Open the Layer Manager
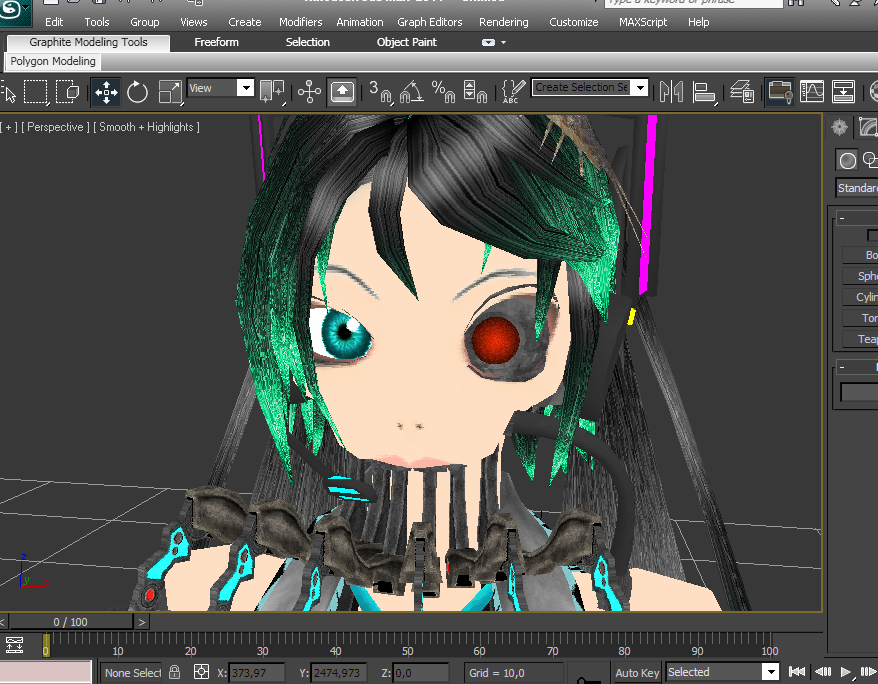Viewport: 878px width, 684px height. (x=742, y=92)
